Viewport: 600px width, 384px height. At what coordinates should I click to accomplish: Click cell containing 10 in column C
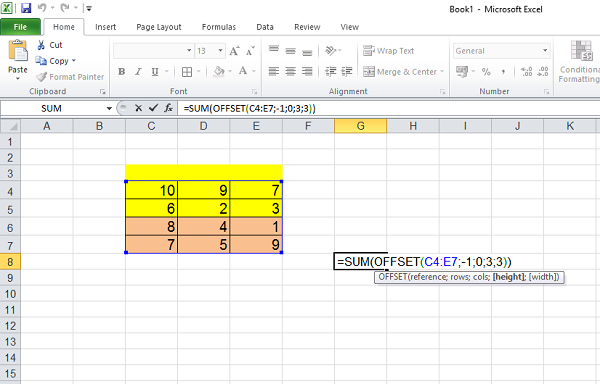(152, 190)
